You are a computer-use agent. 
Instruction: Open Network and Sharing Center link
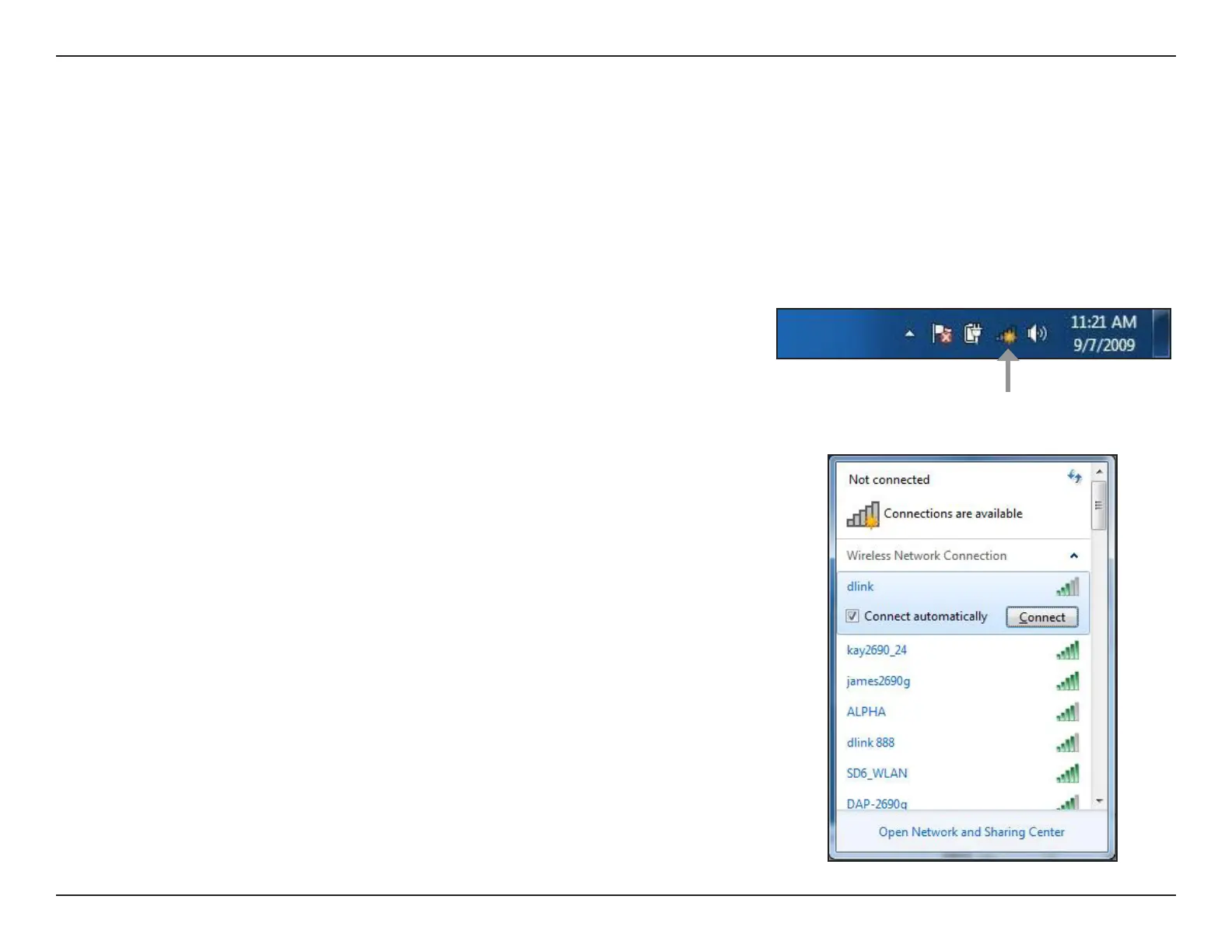[971, 832]
